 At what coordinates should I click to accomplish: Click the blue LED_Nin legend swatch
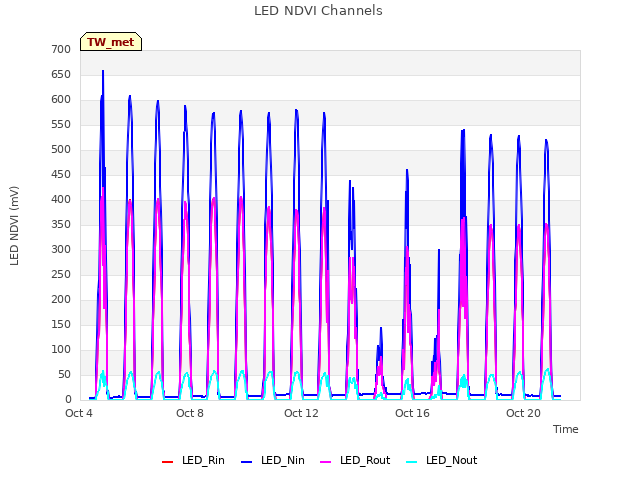tap(247, 462)
